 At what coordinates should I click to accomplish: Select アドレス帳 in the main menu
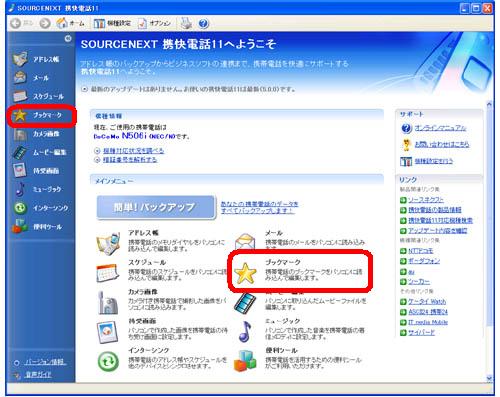point(143,233)
